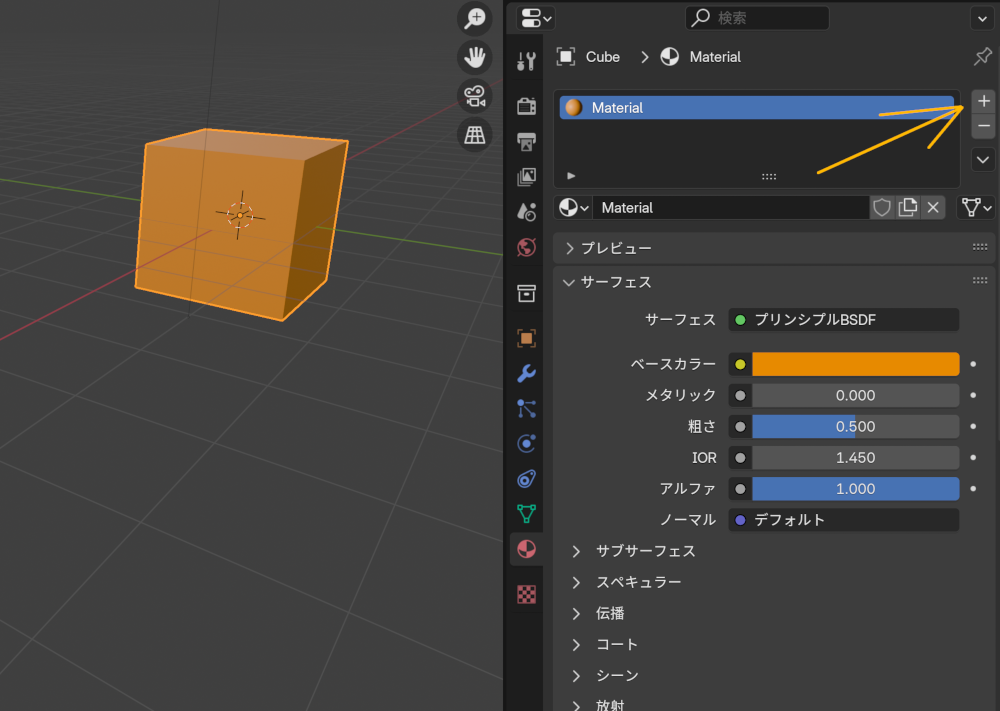Open the orange ベースカラー color swatch
The width and height of the screenshot is (1000, 711).
click(855, 364)
